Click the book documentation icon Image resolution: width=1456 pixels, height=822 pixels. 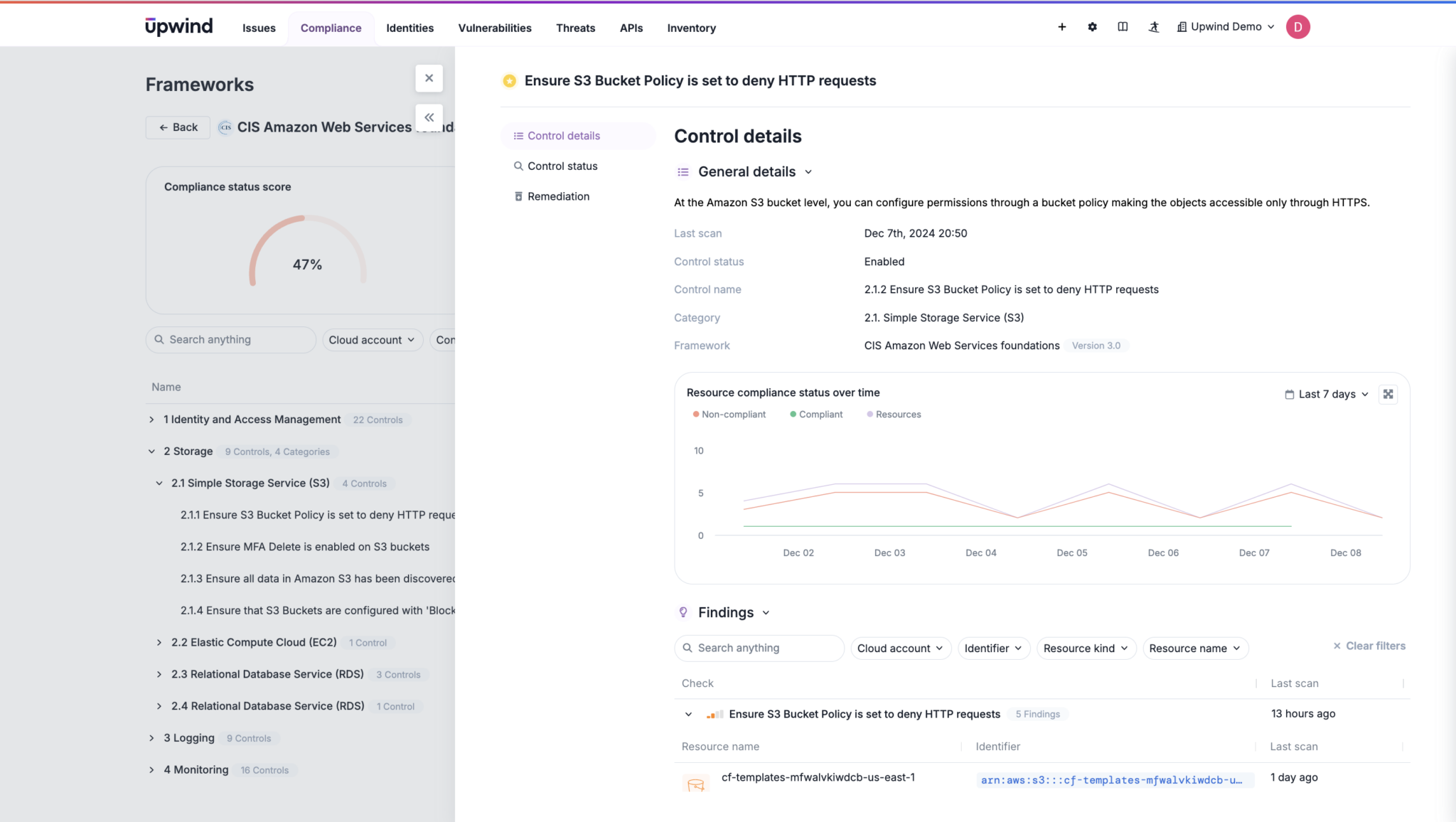click(1123, 27)
